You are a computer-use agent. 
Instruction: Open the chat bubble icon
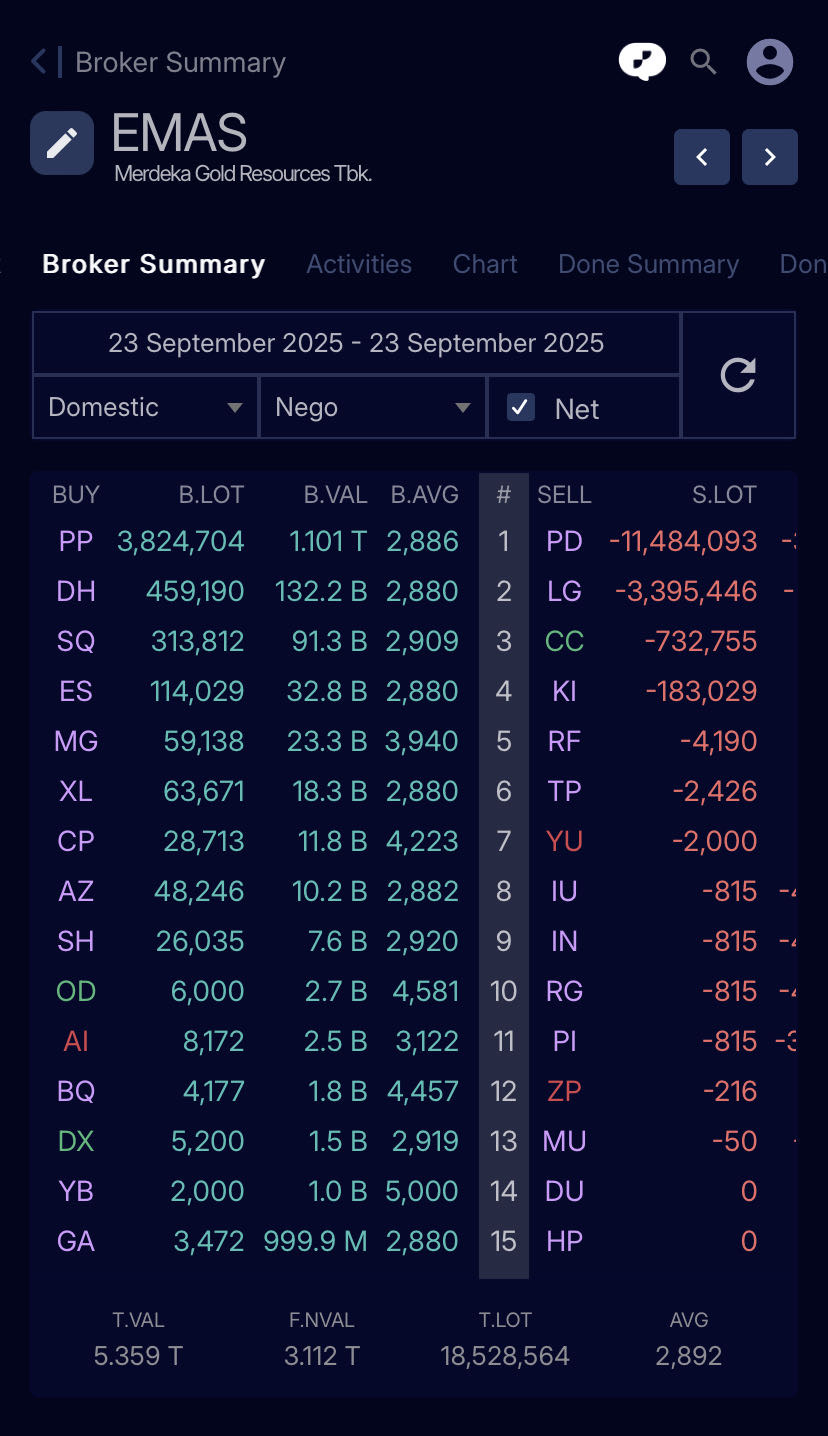pyautogui.click(x=642, y=62)
